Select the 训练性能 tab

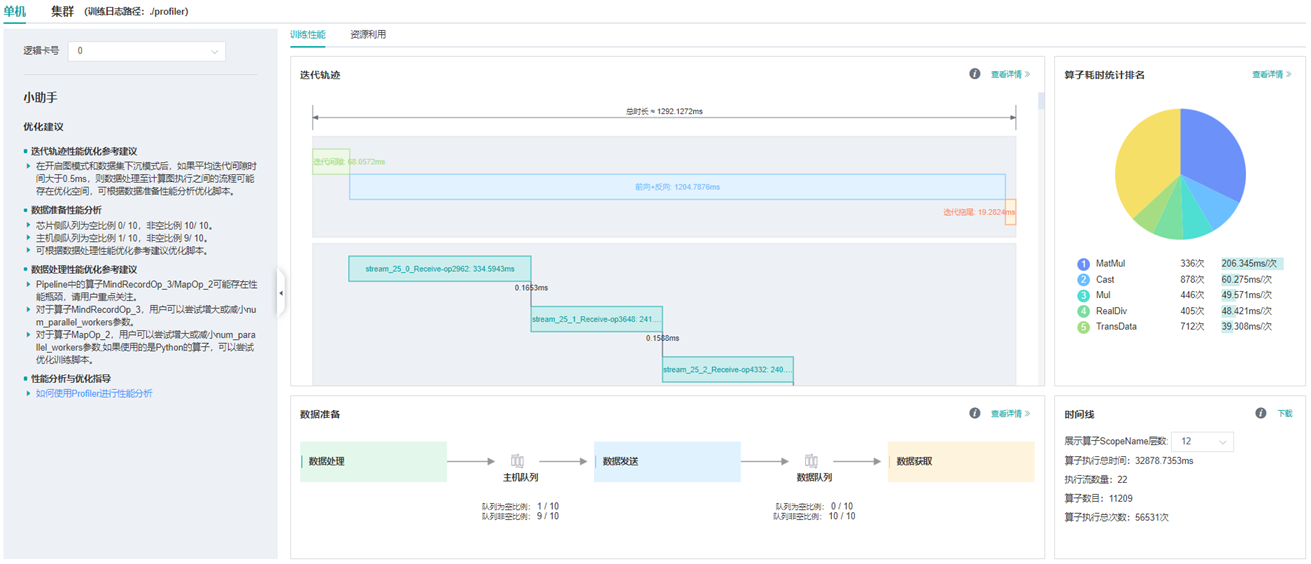(x=308, y=34)
